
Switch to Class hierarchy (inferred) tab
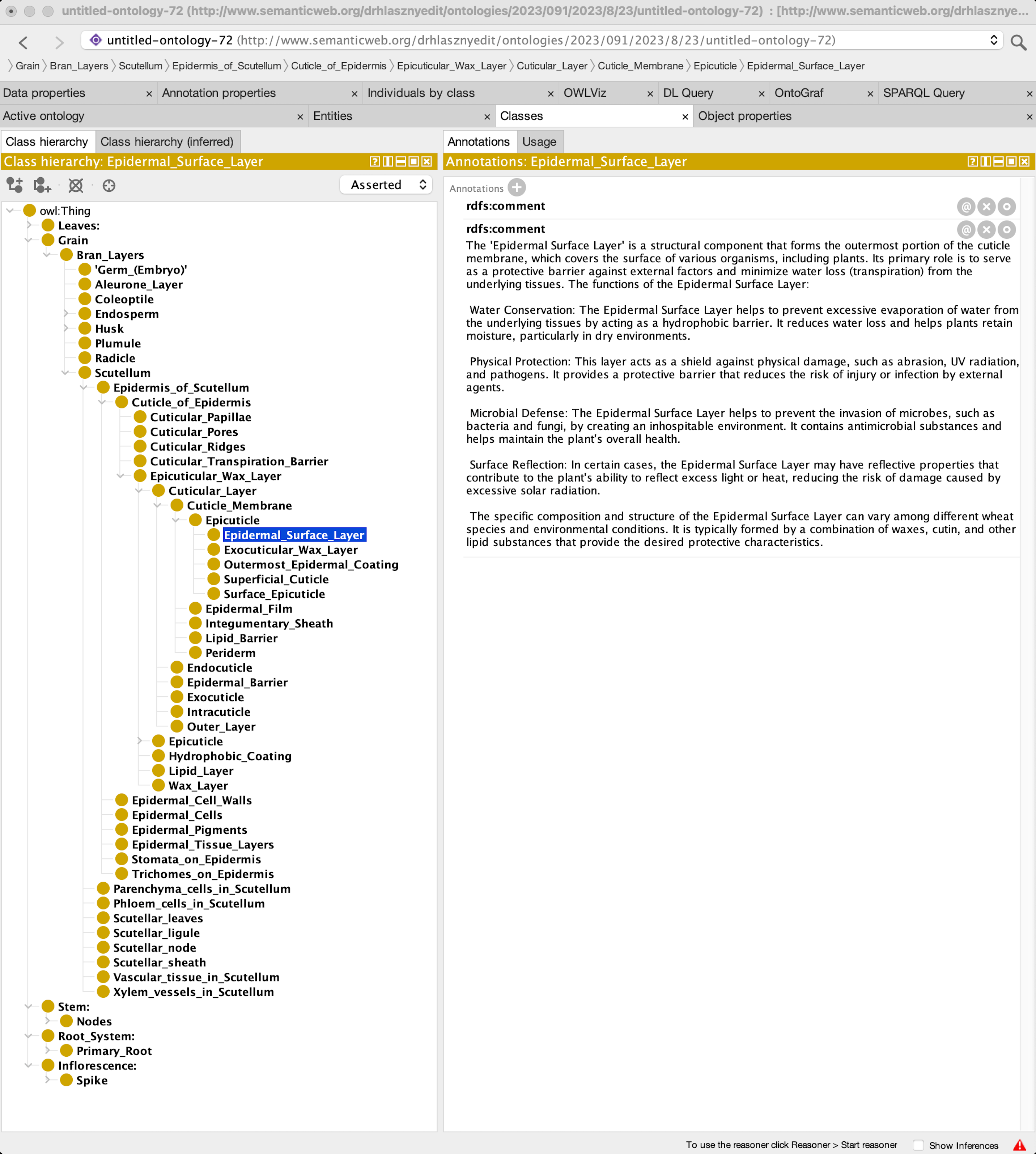[x=167, y=142]
